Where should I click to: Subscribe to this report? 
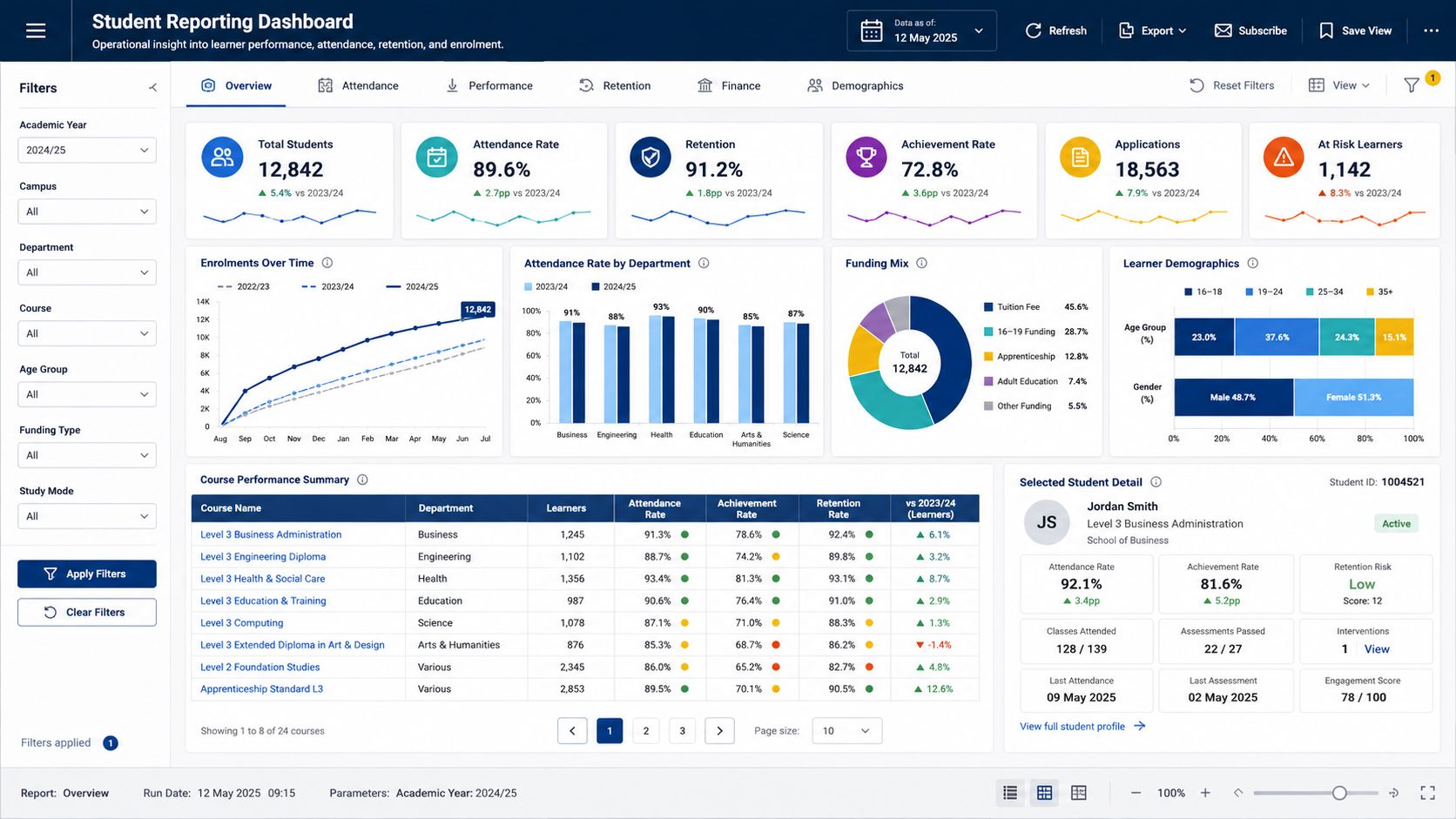[1250, 30]
